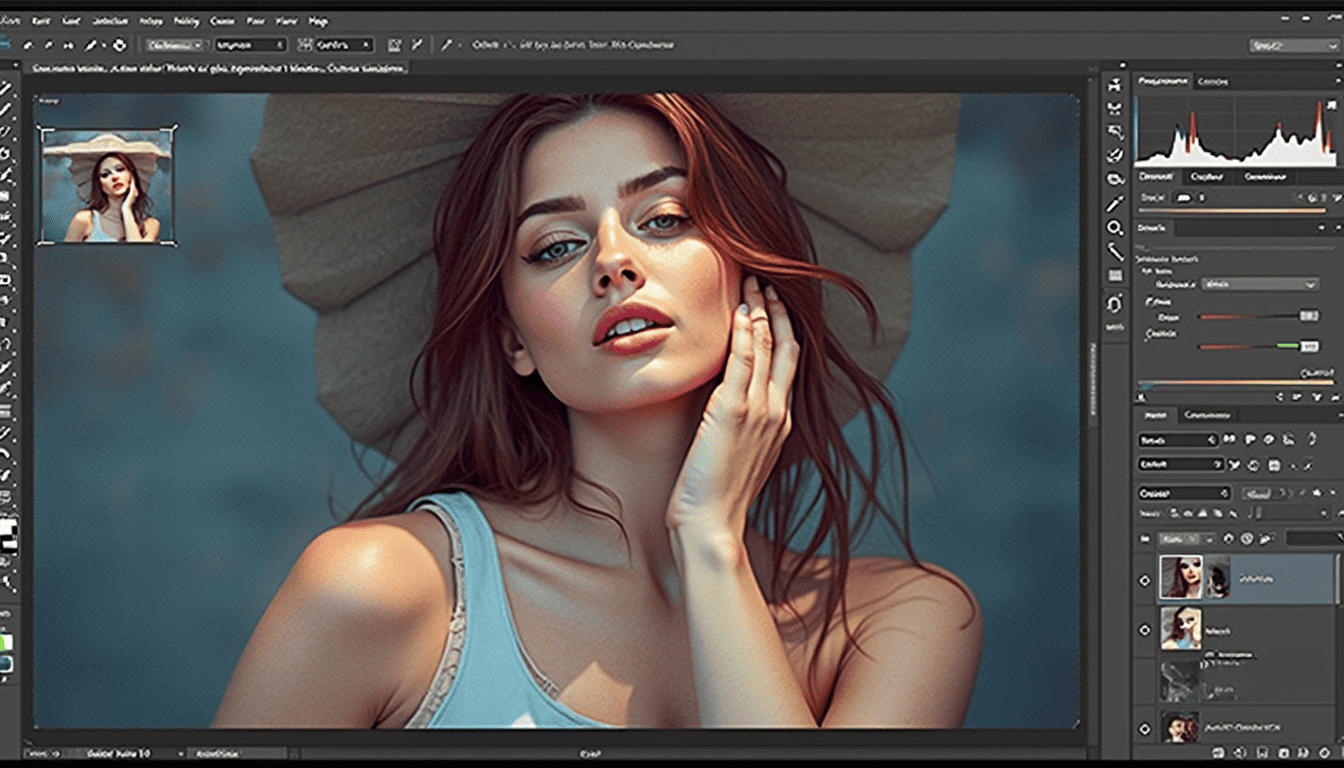Open the wide dropdown in the properties panel

[x=1260, y=284]
